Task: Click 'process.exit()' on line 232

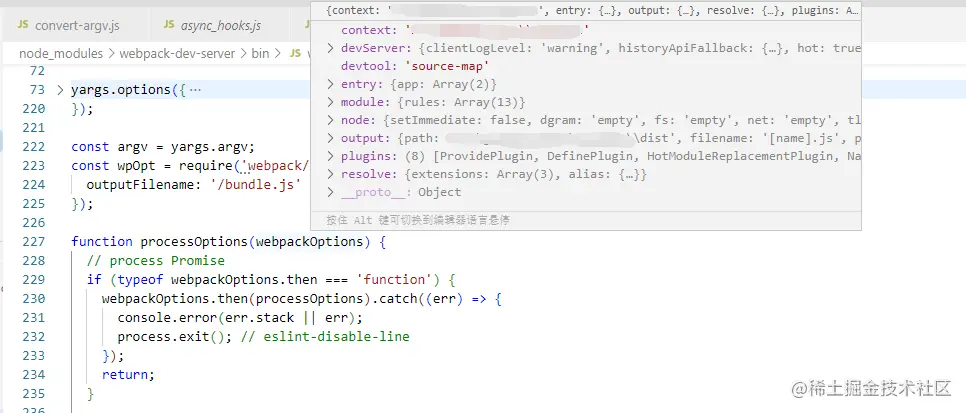Action: tap(171, 337)
